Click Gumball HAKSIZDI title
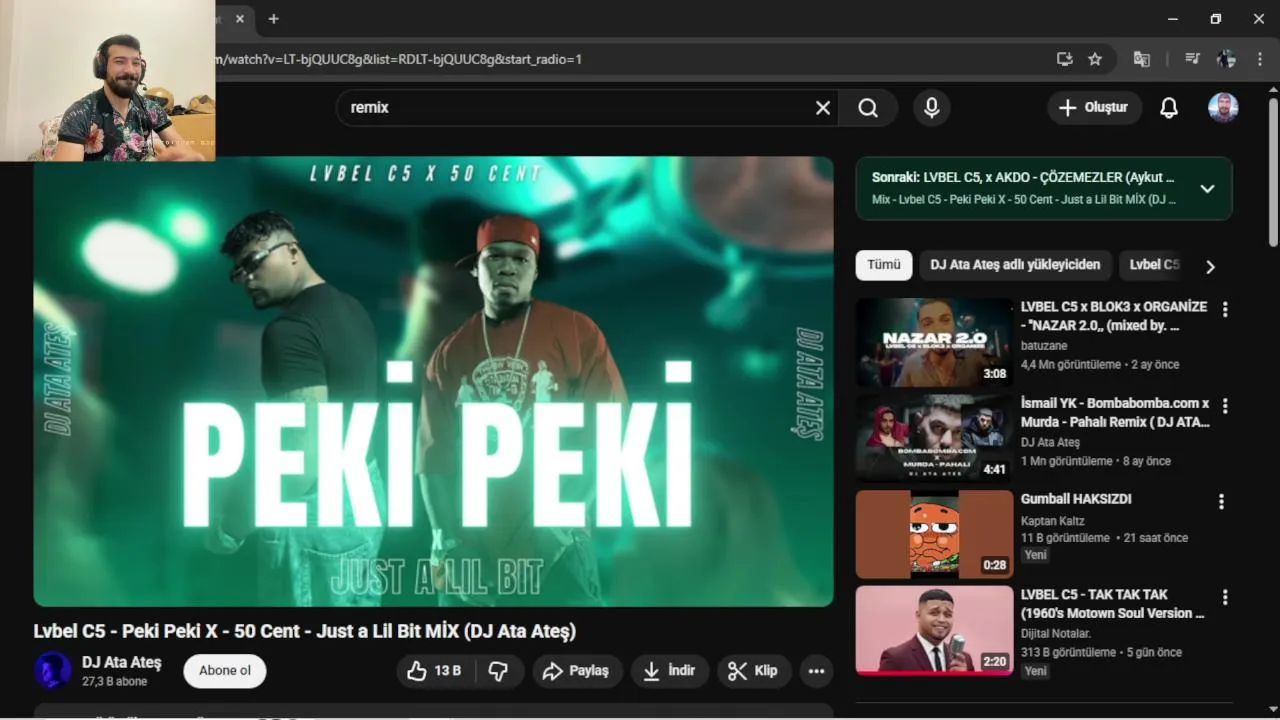The height and width of the screenshot is (720, 1280). click(1076, 499)
